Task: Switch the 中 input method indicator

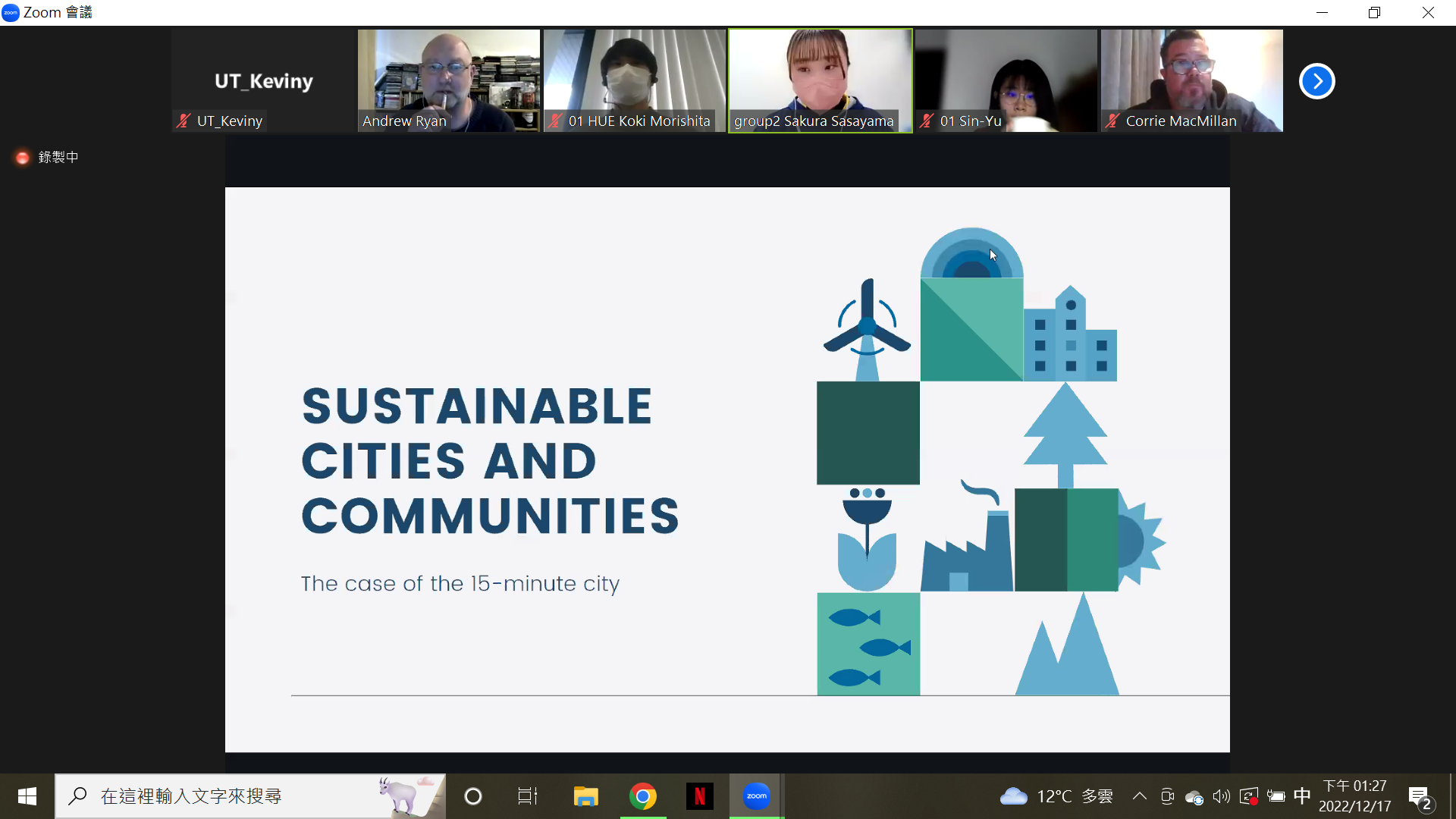Action: (1302, 796)
